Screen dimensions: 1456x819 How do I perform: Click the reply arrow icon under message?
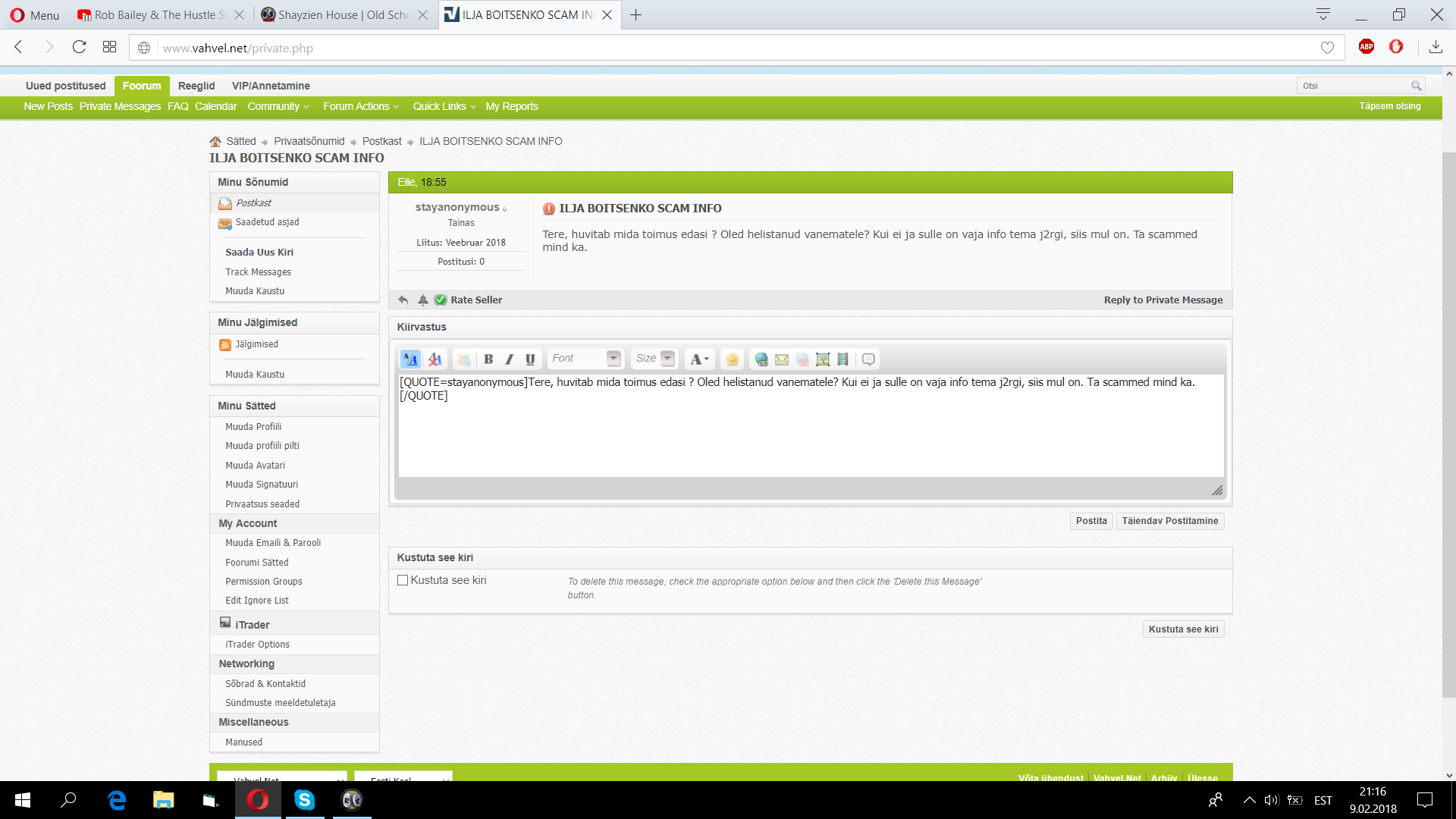click(x=403, y=300)
